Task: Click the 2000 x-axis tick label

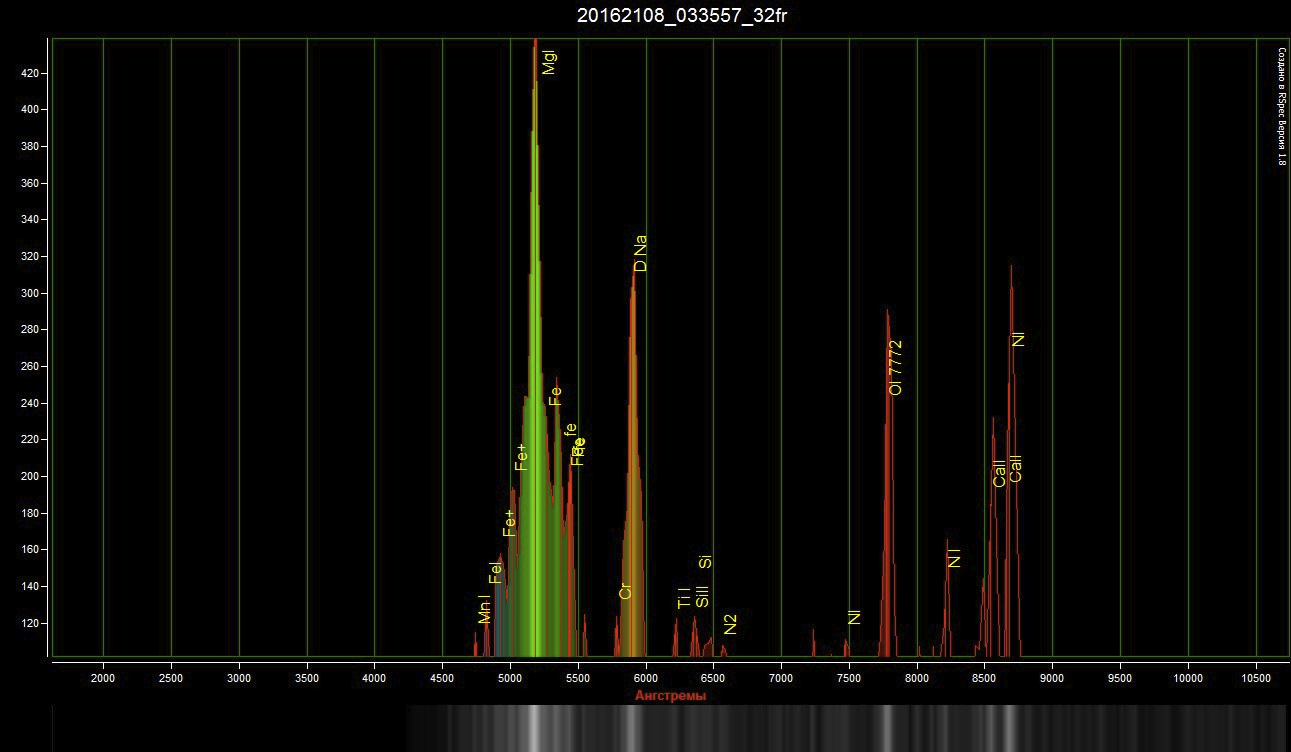Action: pos(103,678)
